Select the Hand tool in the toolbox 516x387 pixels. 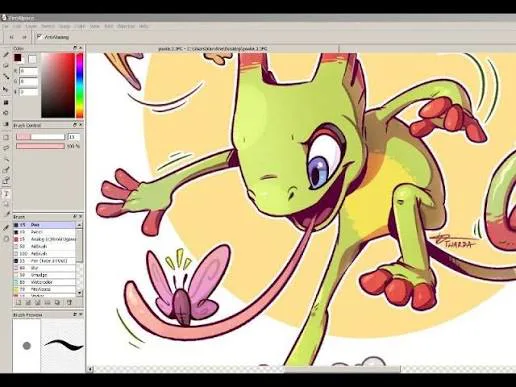click(6, 239)
